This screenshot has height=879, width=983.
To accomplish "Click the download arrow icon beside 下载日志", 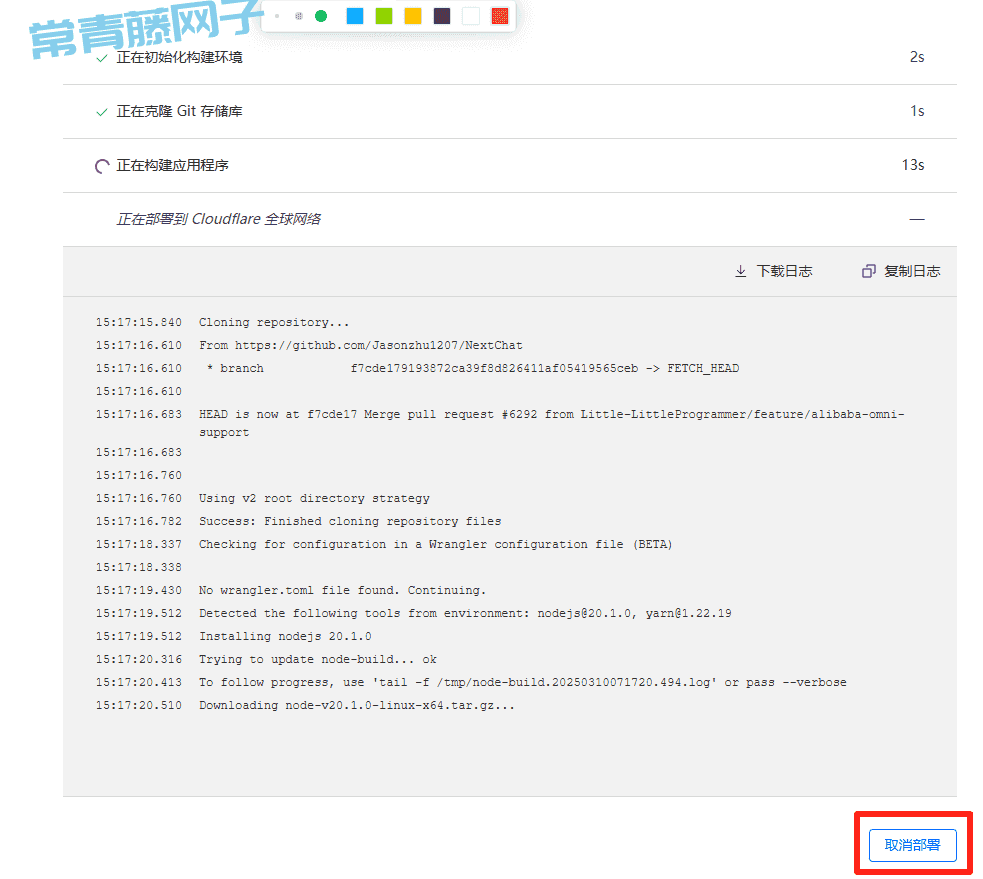I will pyautogui.click(x=740, y=271).
